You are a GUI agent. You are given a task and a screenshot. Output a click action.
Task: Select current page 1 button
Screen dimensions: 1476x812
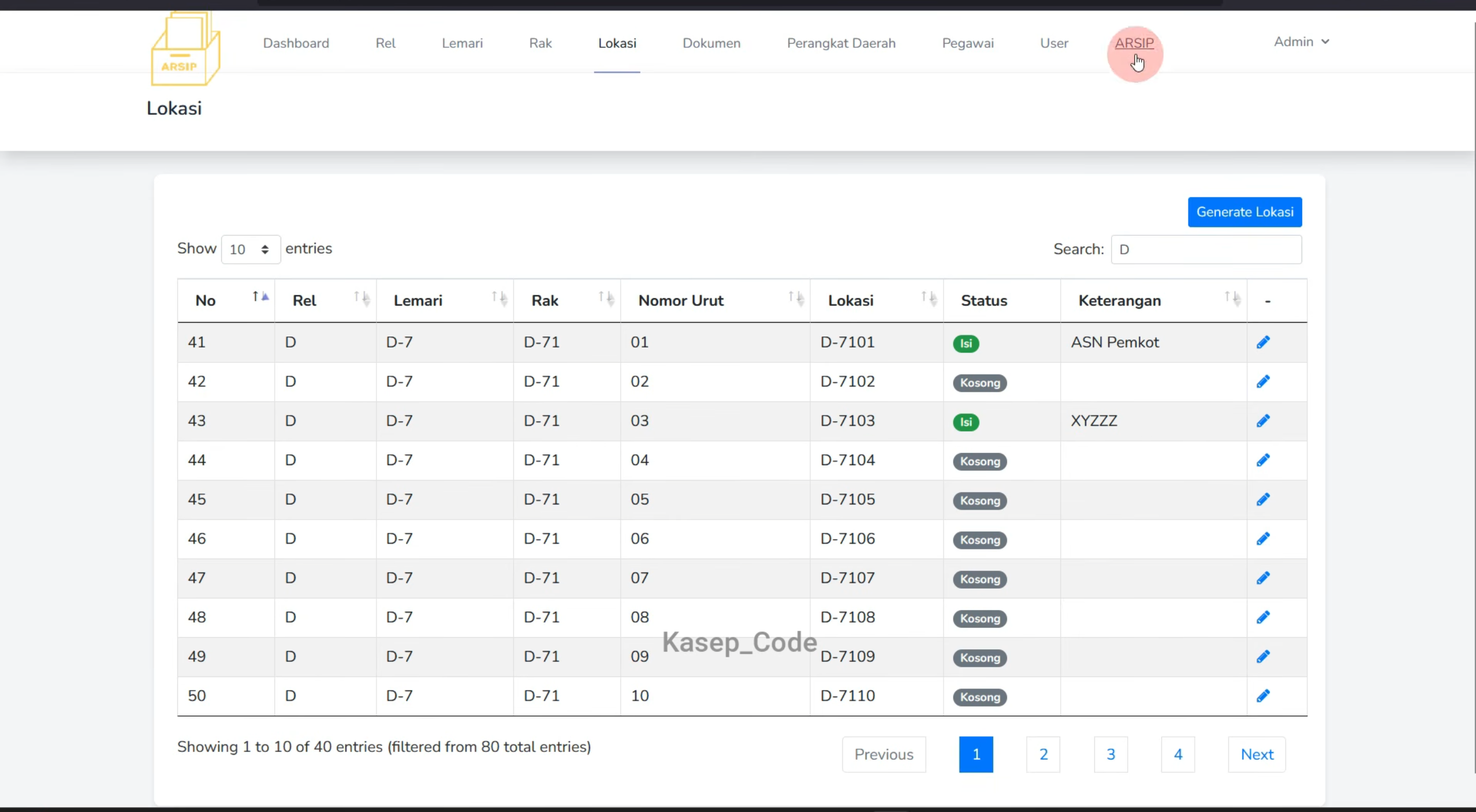[976, 754]
